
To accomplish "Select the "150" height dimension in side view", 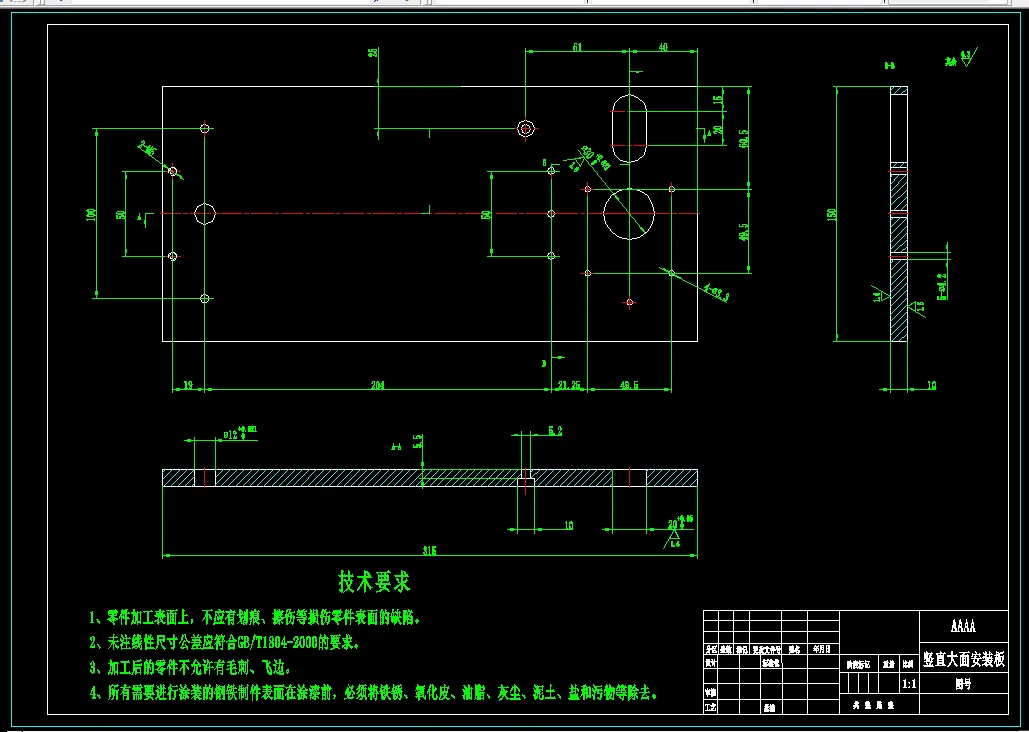I will 831,214.
